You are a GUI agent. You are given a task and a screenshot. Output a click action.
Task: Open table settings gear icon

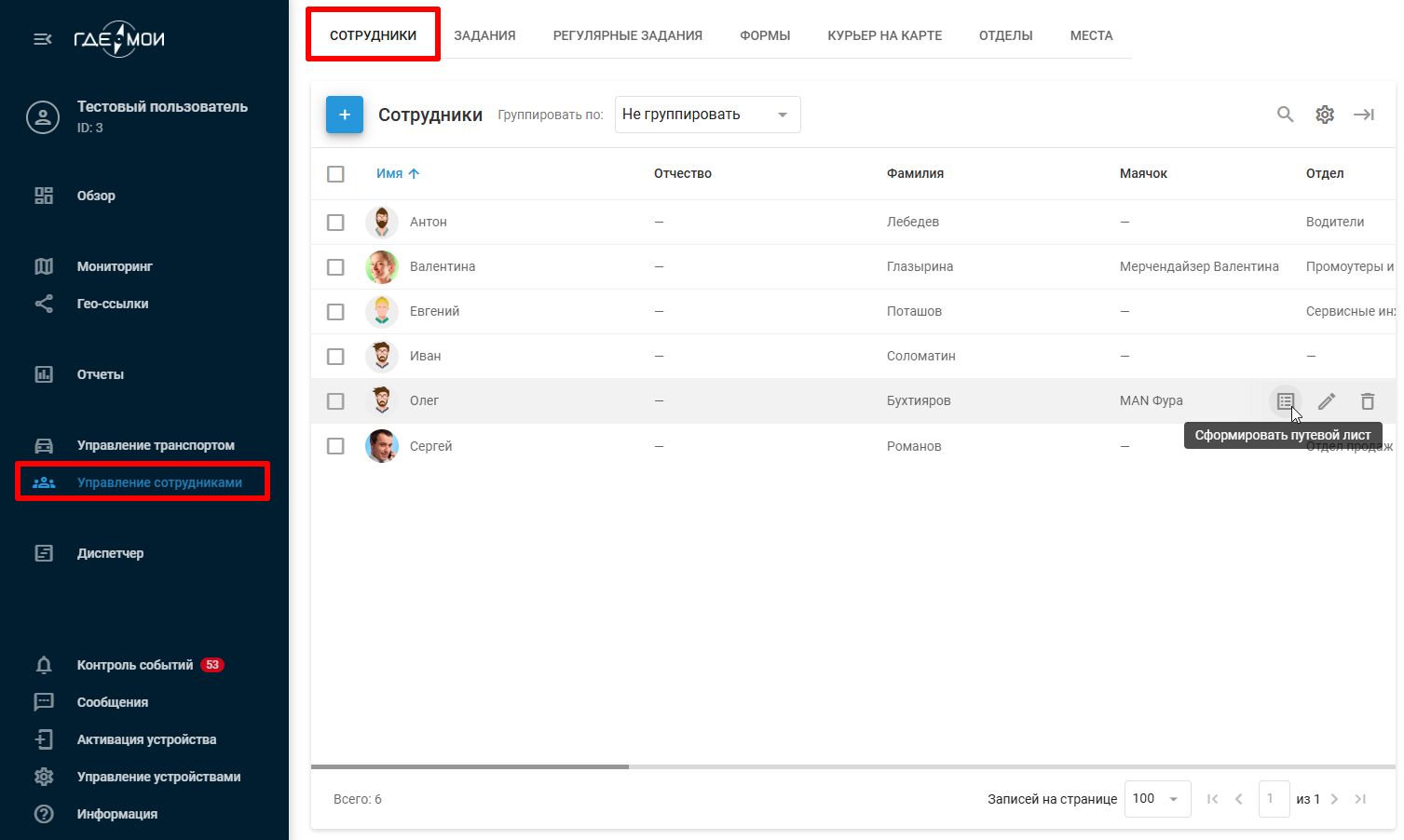(1325, 115)
